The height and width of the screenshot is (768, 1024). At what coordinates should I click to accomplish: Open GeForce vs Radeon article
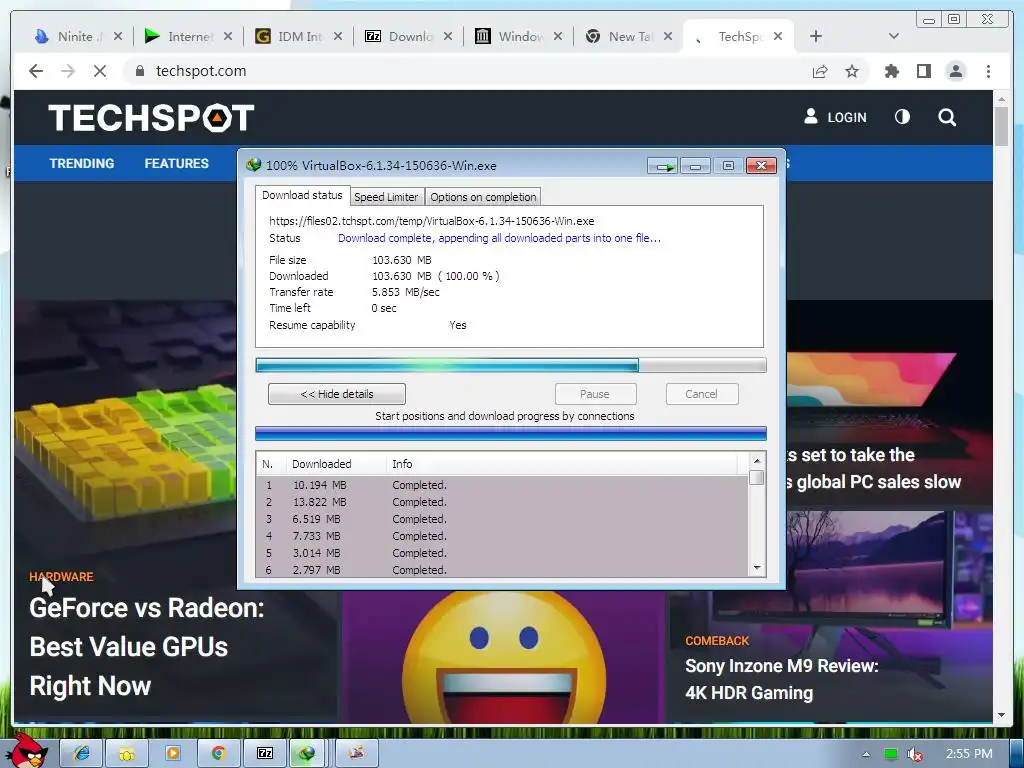point(147,647)
